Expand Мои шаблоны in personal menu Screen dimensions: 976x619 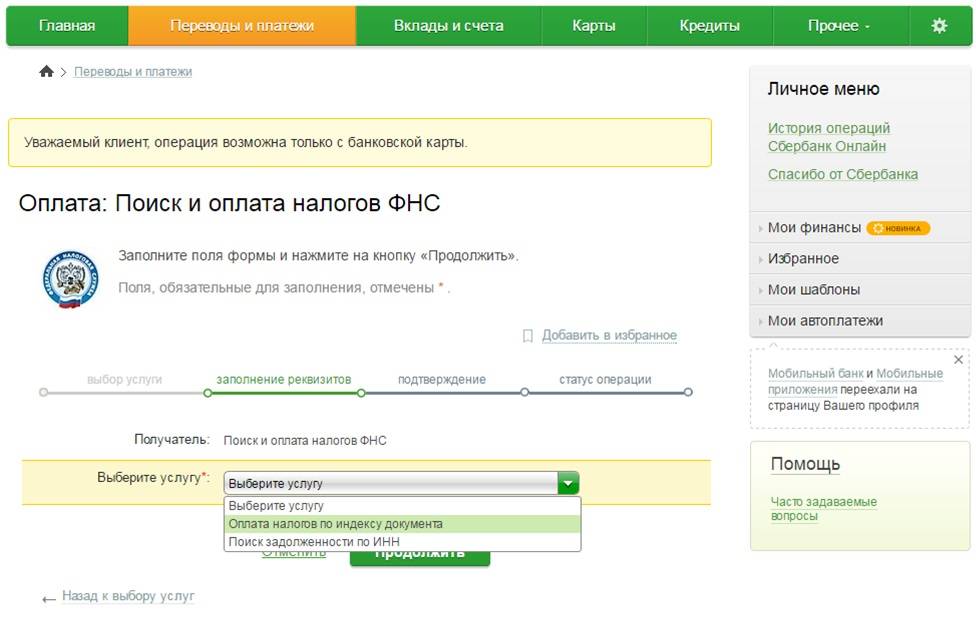[x=813, y=290]
